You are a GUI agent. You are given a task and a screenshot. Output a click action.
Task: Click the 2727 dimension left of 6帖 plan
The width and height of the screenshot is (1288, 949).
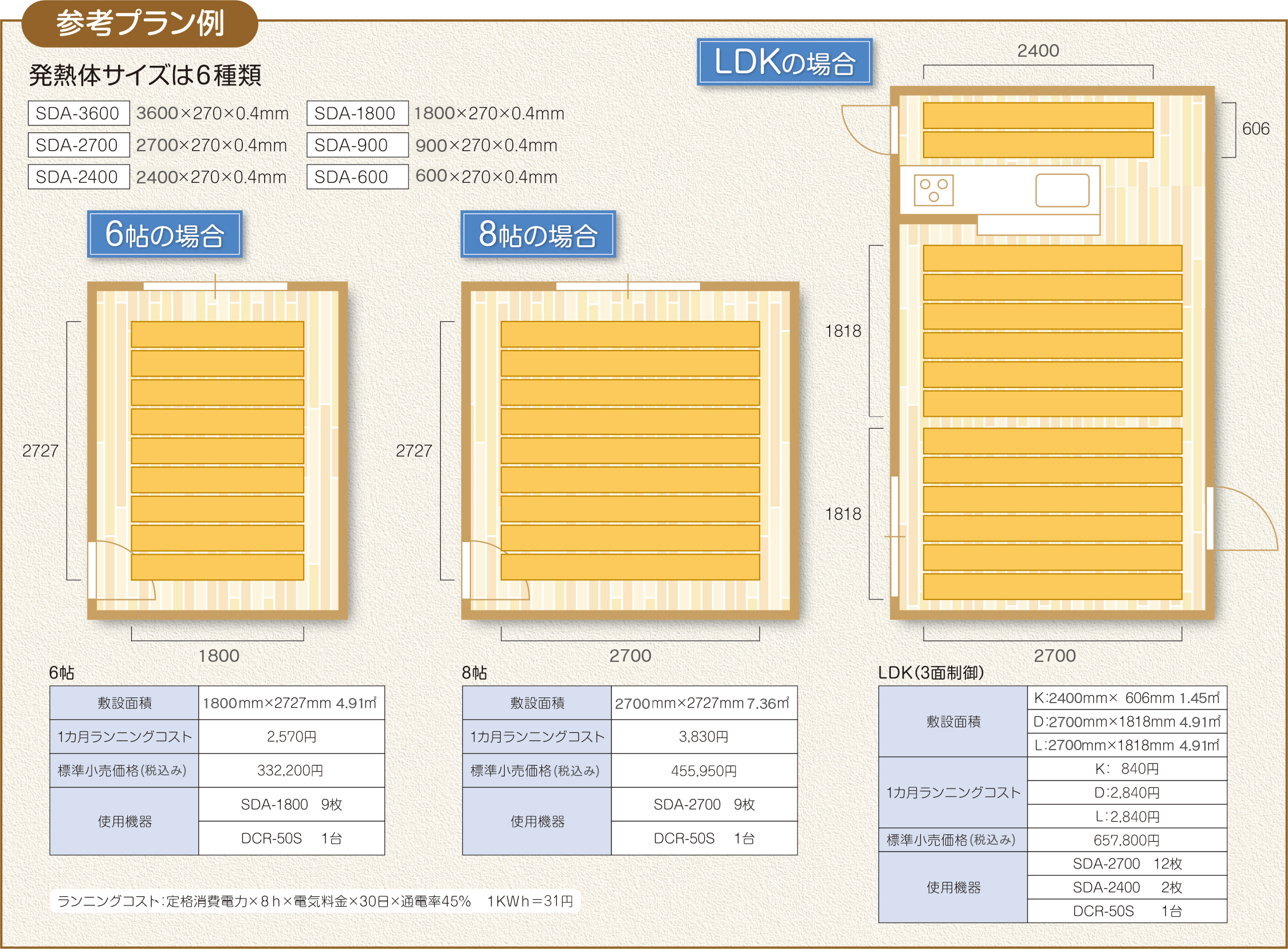click(41, 450)
